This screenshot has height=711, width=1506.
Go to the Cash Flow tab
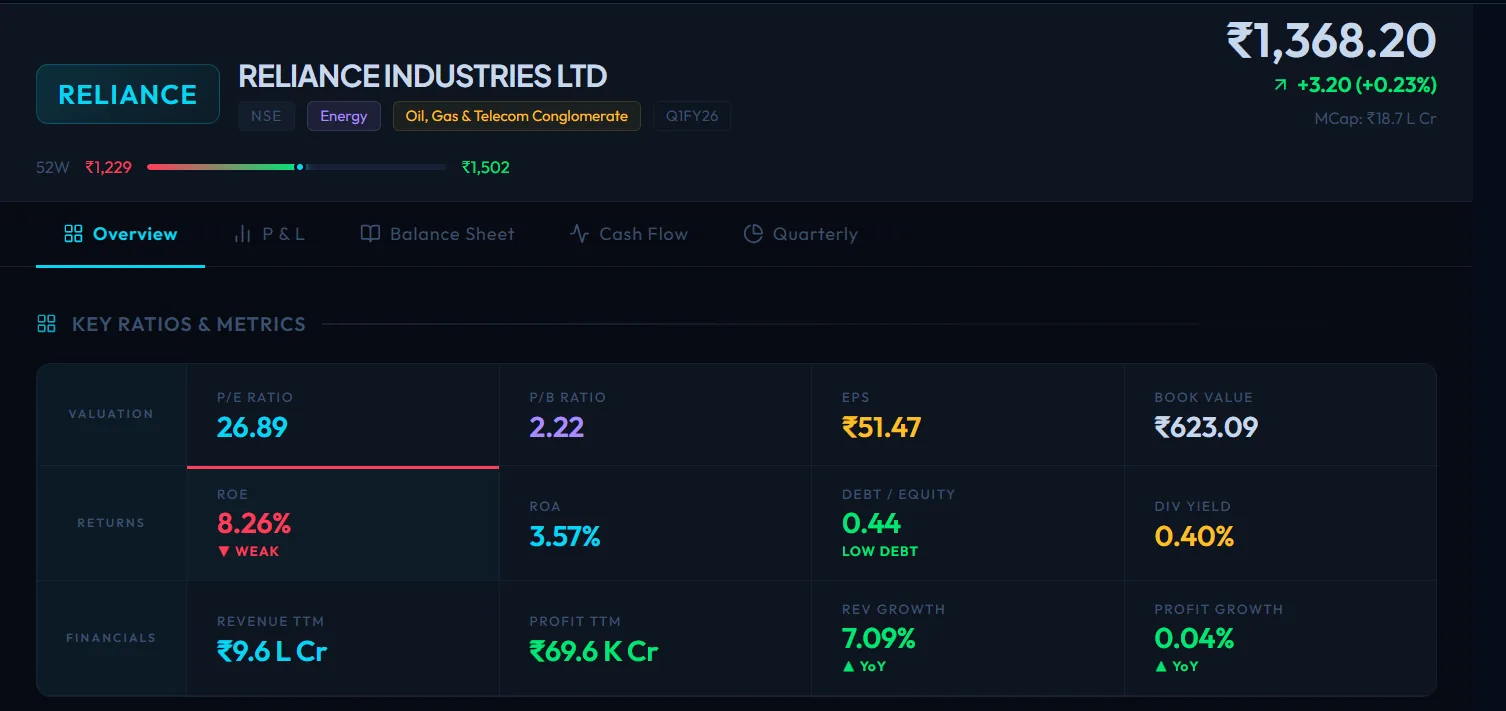click(628, 234)
